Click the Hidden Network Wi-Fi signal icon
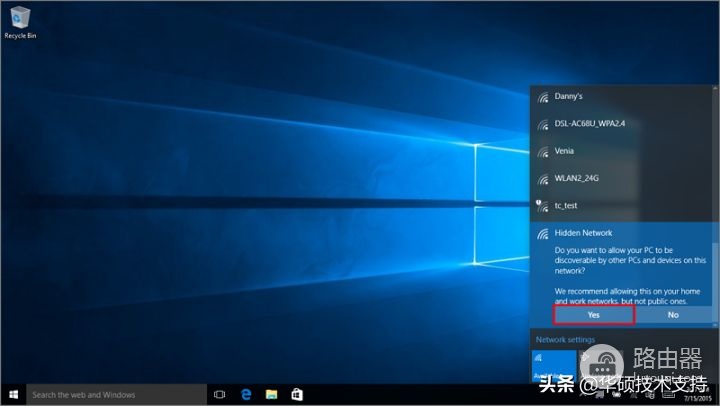The image size is (720, 406). click(x=543, y=234)
